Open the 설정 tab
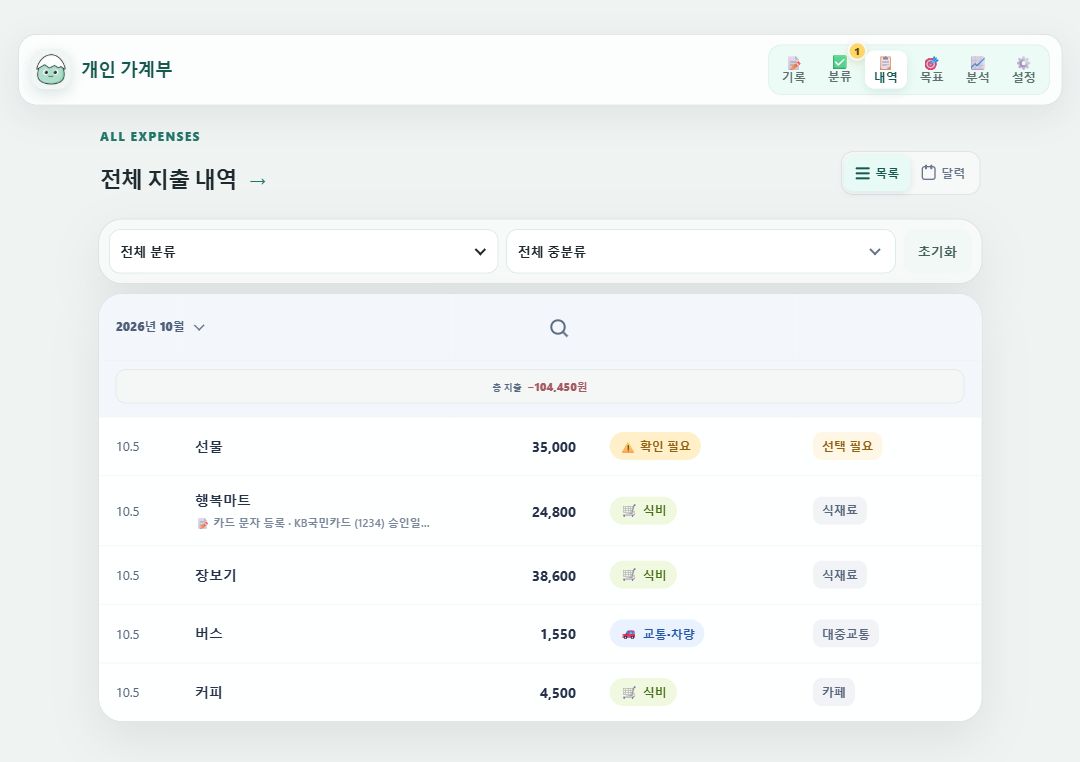The image size is (1080, 762). click(1024, 70)
